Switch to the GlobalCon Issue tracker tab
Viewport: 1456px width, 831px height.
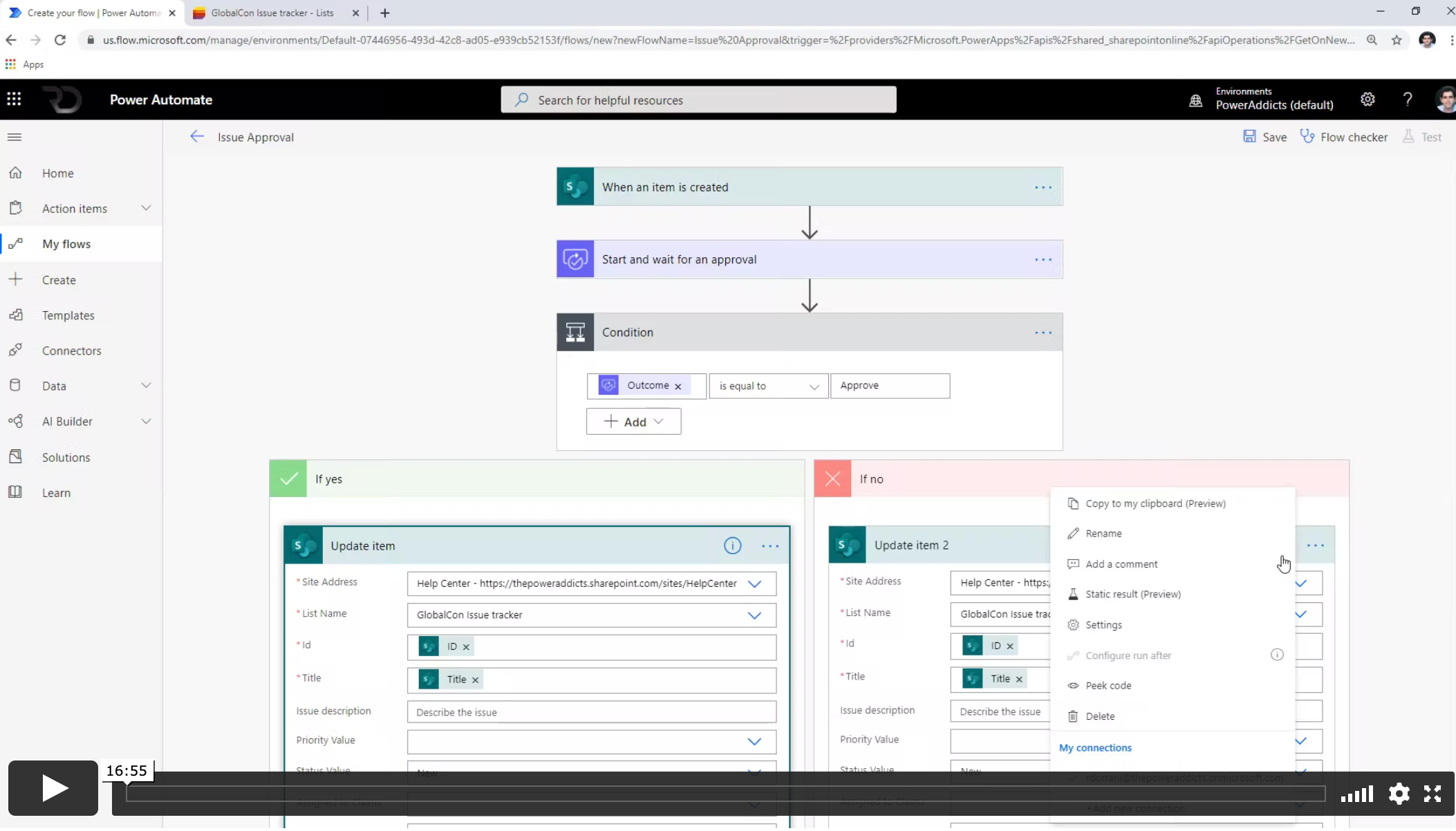click(x=274, y=13)
